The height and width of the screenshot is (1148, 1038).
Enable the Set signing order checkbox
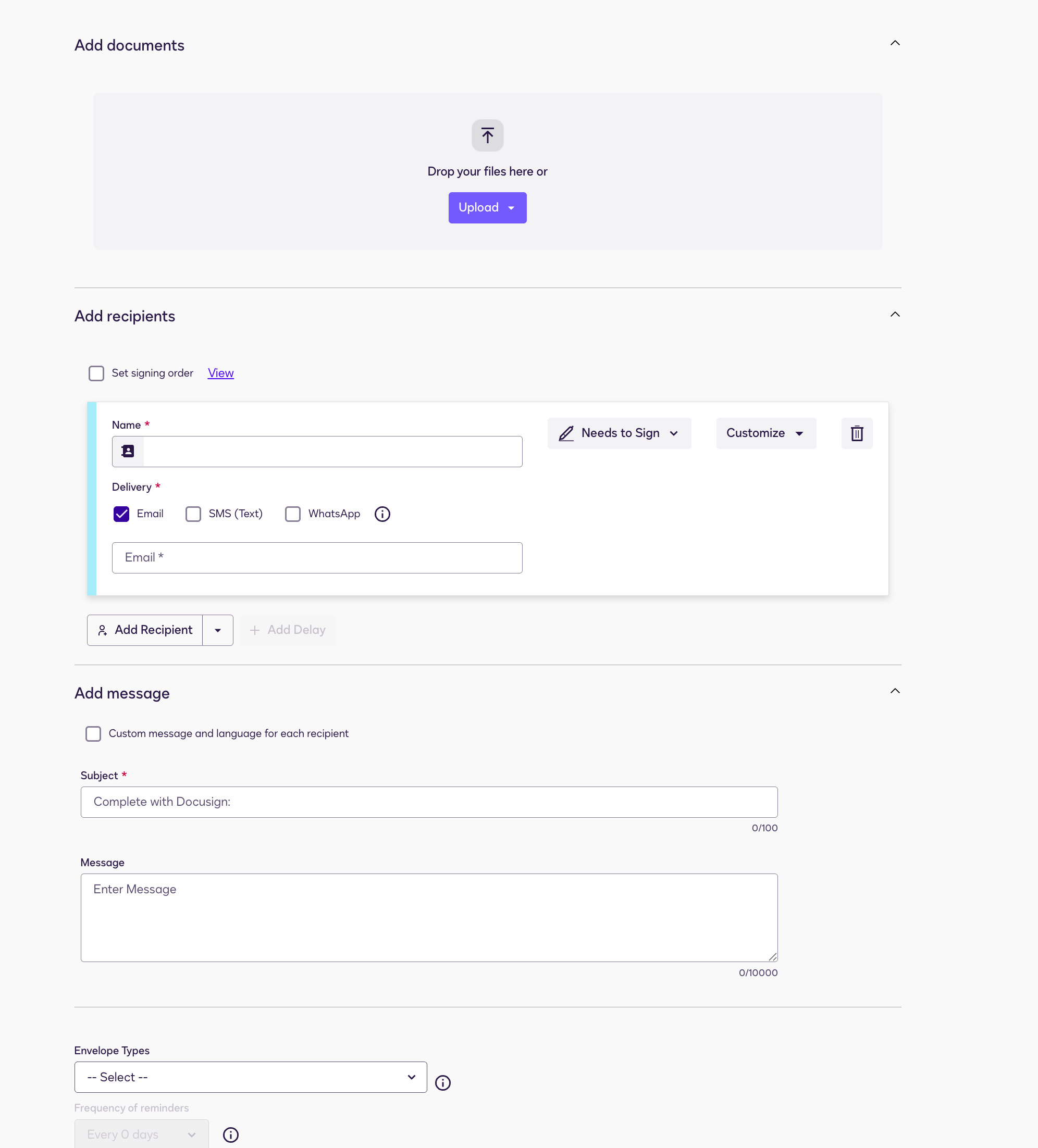click(96, 373)
